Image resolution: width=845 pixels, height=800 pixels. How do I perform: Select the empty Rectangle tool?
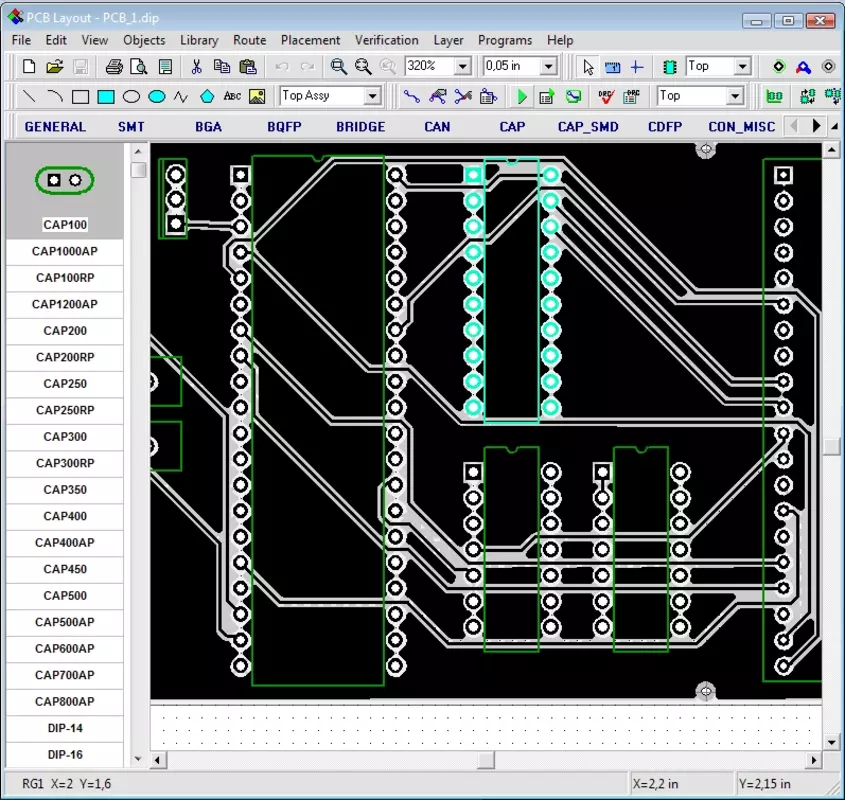point(80,97)
